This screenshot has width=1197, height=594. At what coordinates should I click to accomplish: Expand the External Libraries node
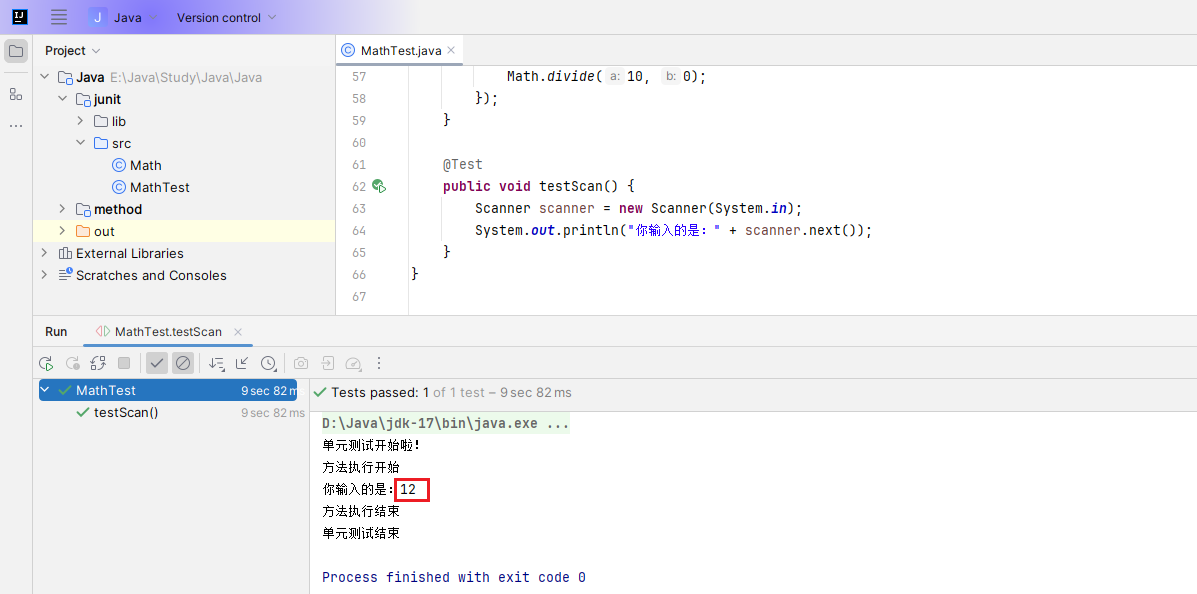point(43,253)
